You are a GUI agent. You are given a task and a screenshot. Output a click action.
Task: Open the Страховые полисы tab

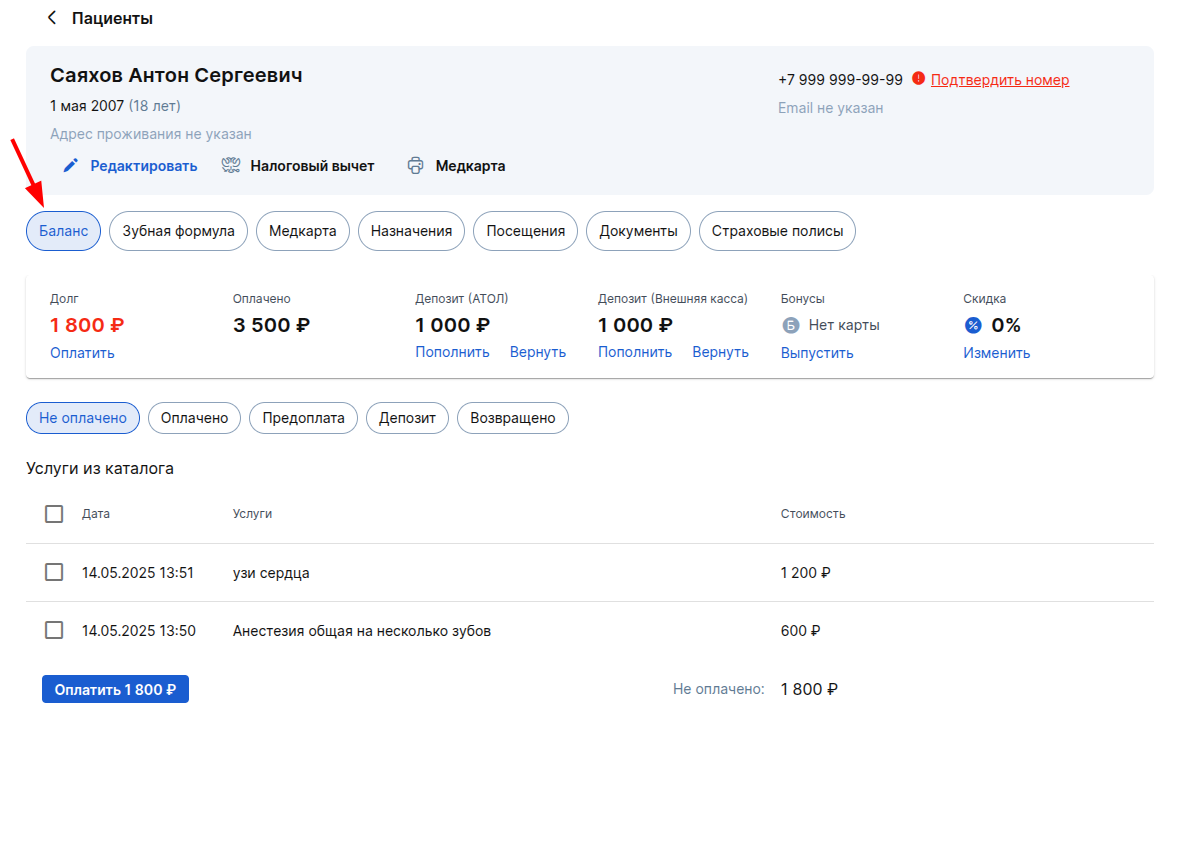click(777, 230)
